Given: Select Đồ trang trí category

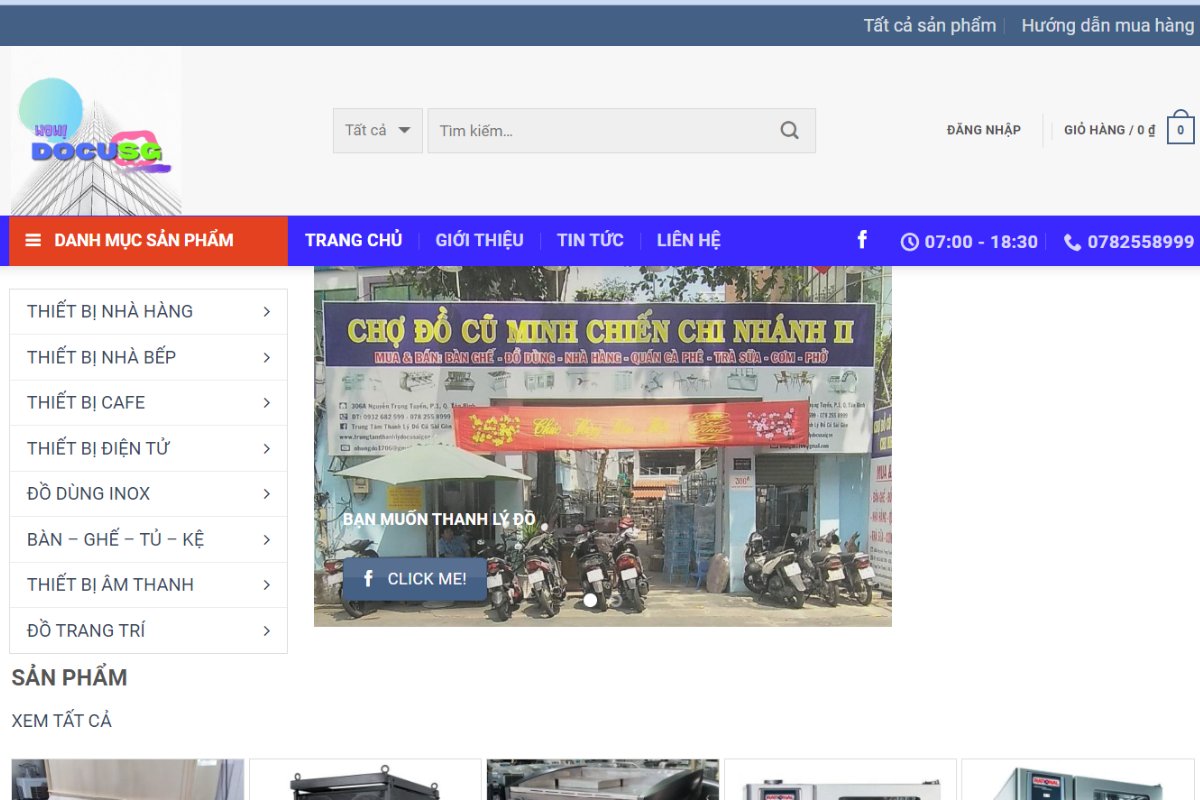Looking at the screenshot, I should click(86, 630).
